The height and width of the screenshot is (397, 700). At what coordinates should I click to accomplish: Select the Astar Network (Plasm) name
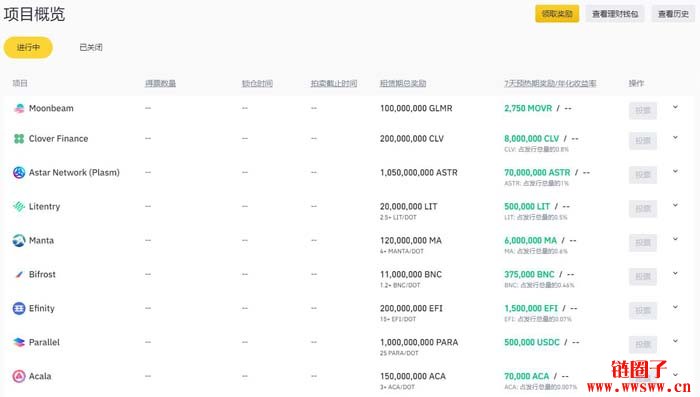click(x=74, y=173)
